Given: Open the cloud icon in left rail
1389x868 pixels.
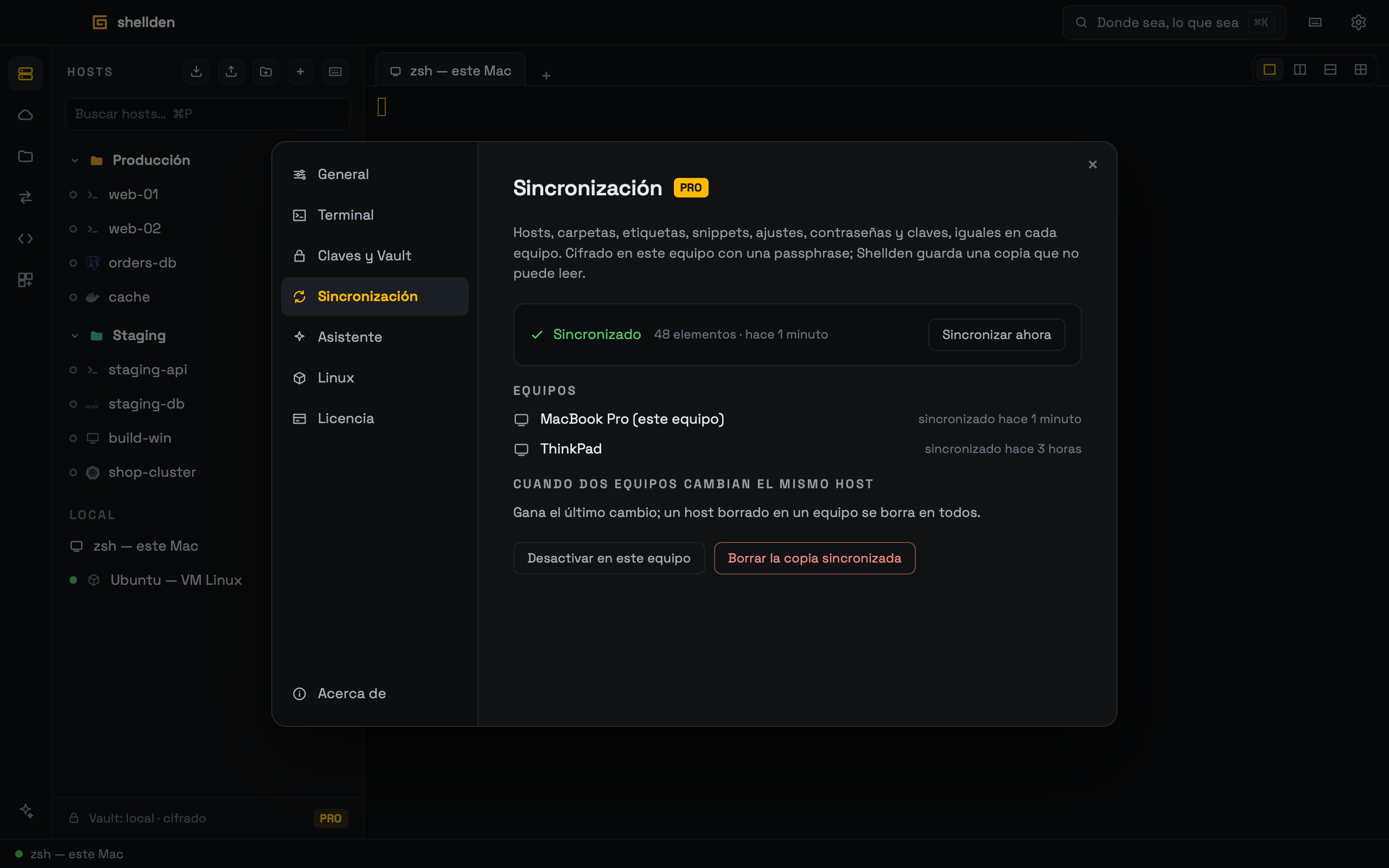Looking at the screenshot, I should pos(26,115).
